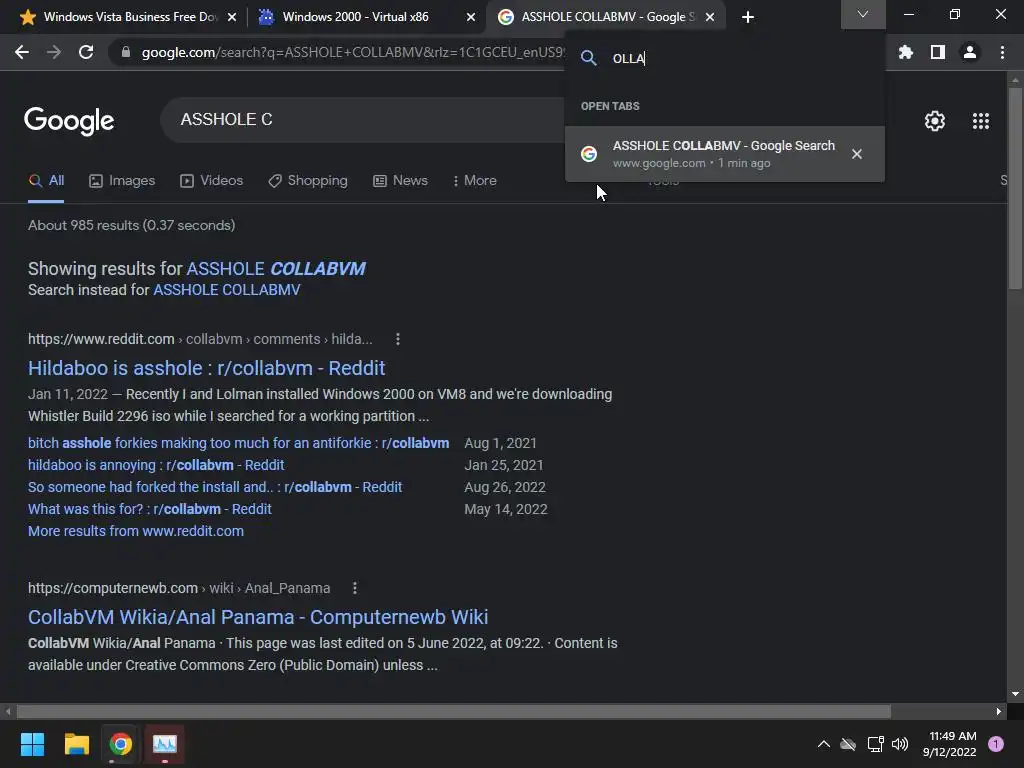Click the 'About 985 results' text

131,225
